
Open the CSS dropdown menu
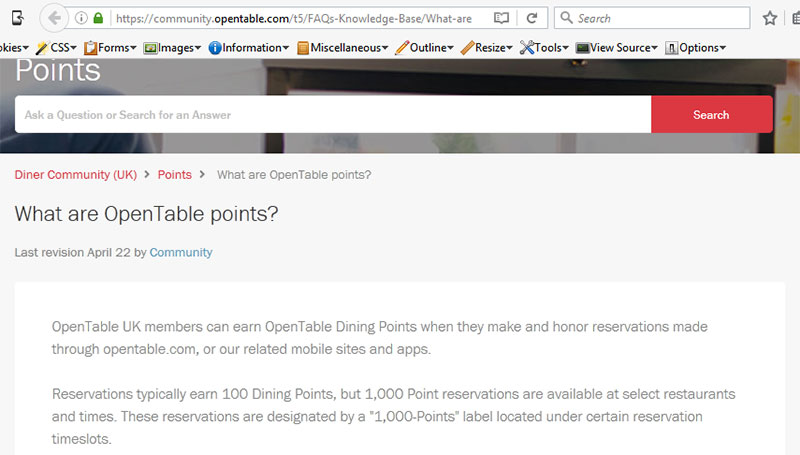pos(63,48)
